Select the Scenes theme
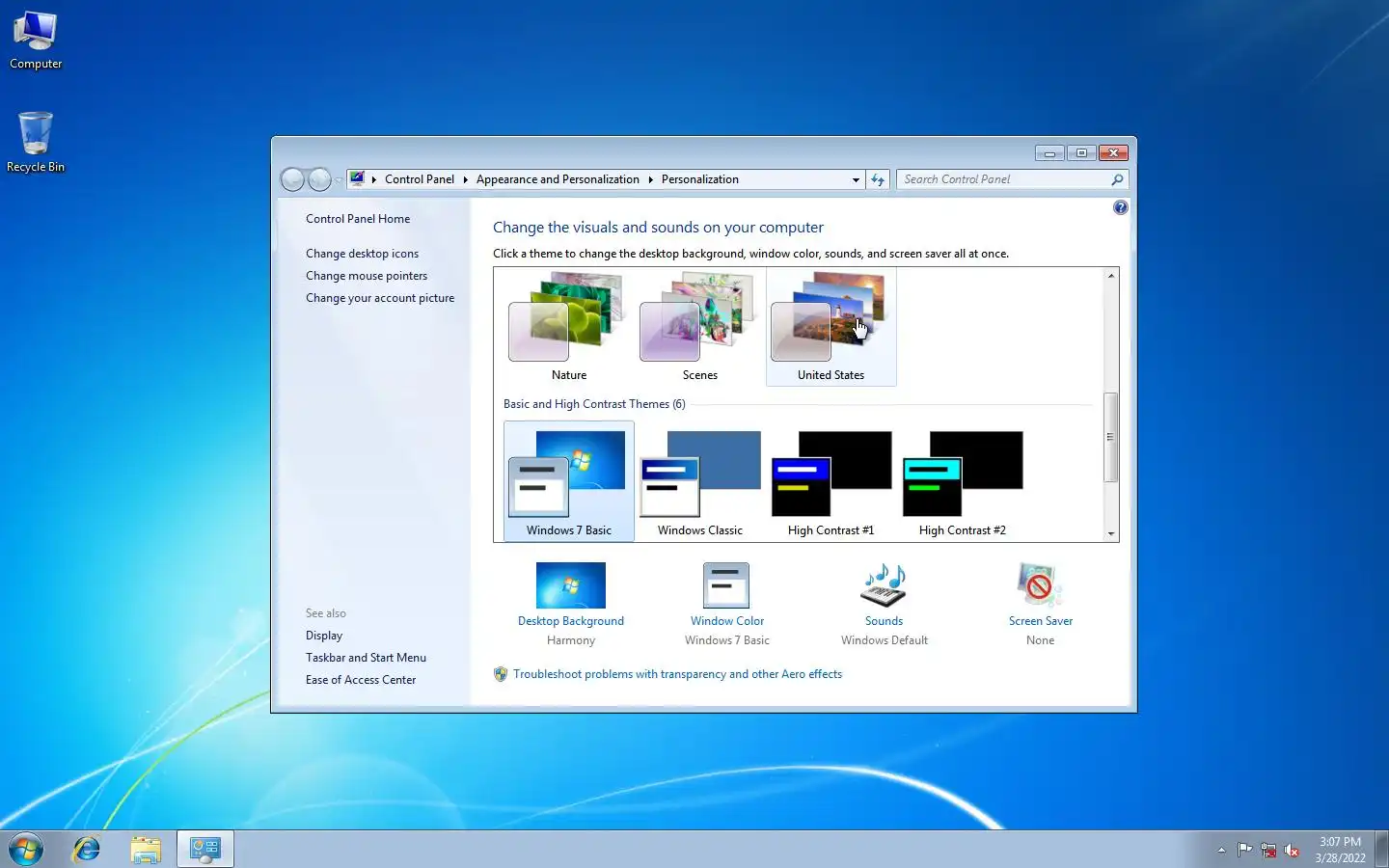 [x=699, y=327]
